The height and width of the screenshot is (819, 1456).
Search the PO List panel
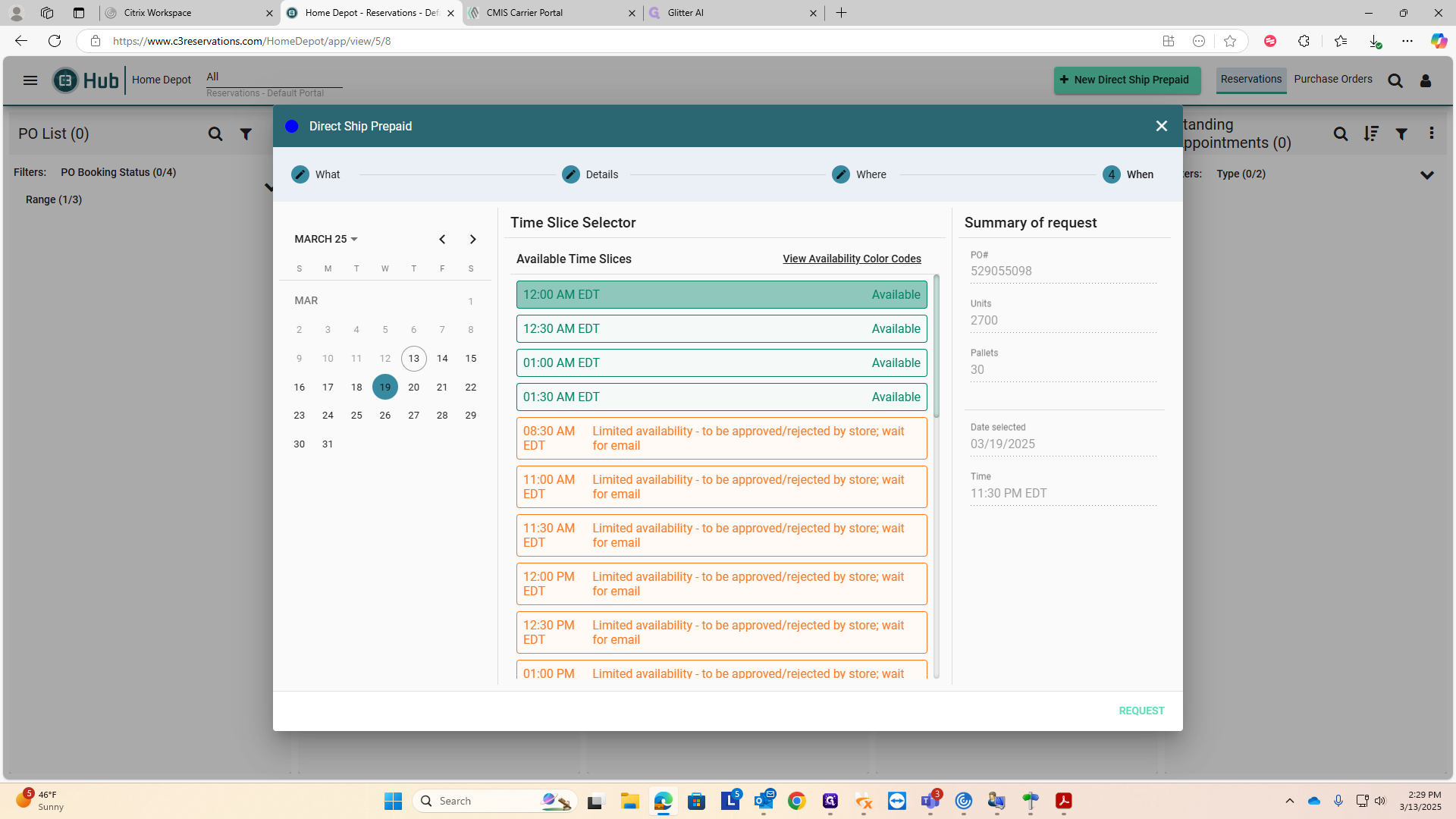point(215,134)
